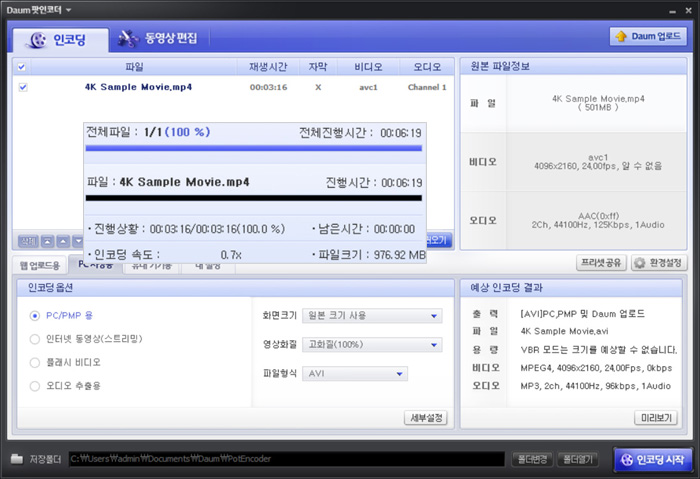The height and width of the screenshot is (479, 700).
Task: Click the 폴더변경 button
Action: pos(532,459)
